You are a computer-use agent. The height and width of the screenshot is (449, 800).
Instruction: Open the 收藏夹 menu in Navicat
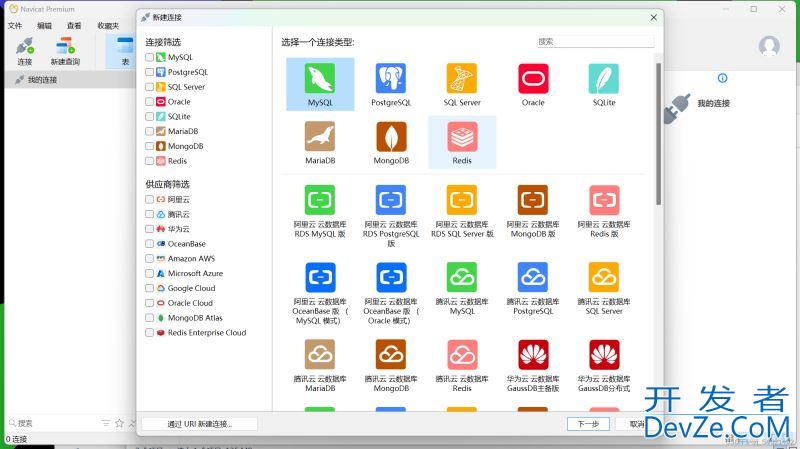click(108, 26)
